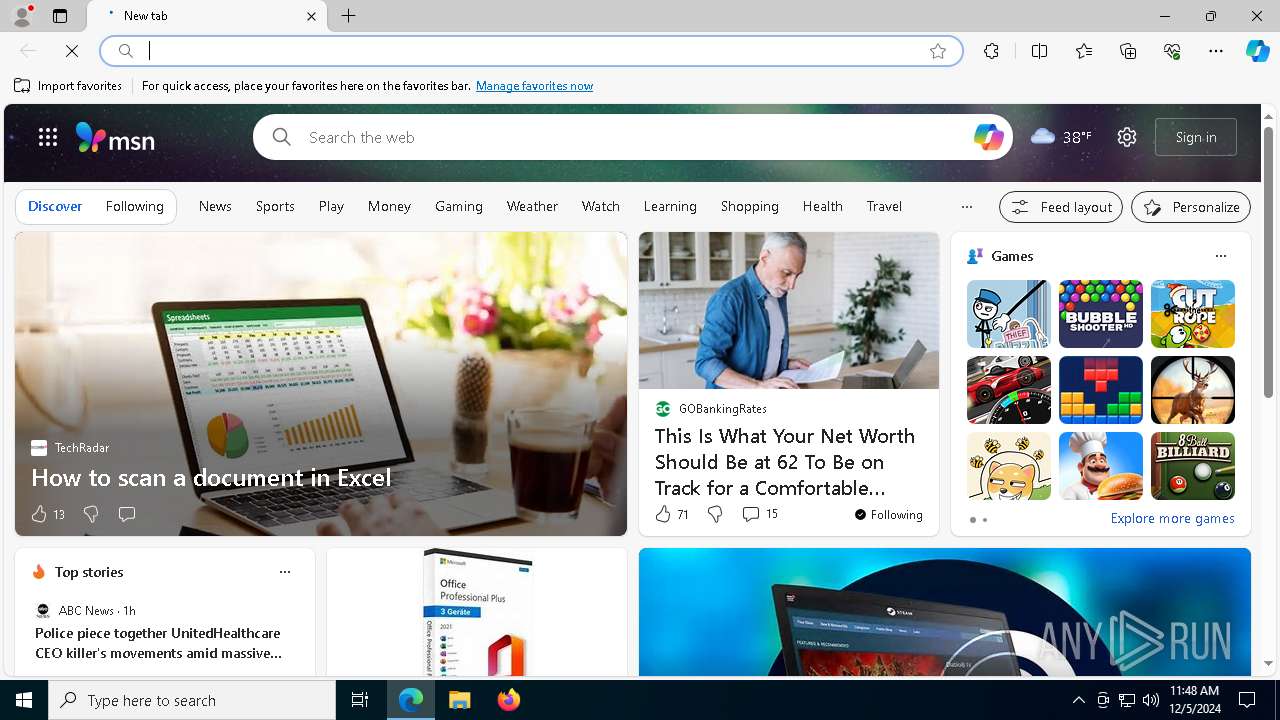Open the Gaming category
The width and height of the screenshot is (1280, 720).
459,206
